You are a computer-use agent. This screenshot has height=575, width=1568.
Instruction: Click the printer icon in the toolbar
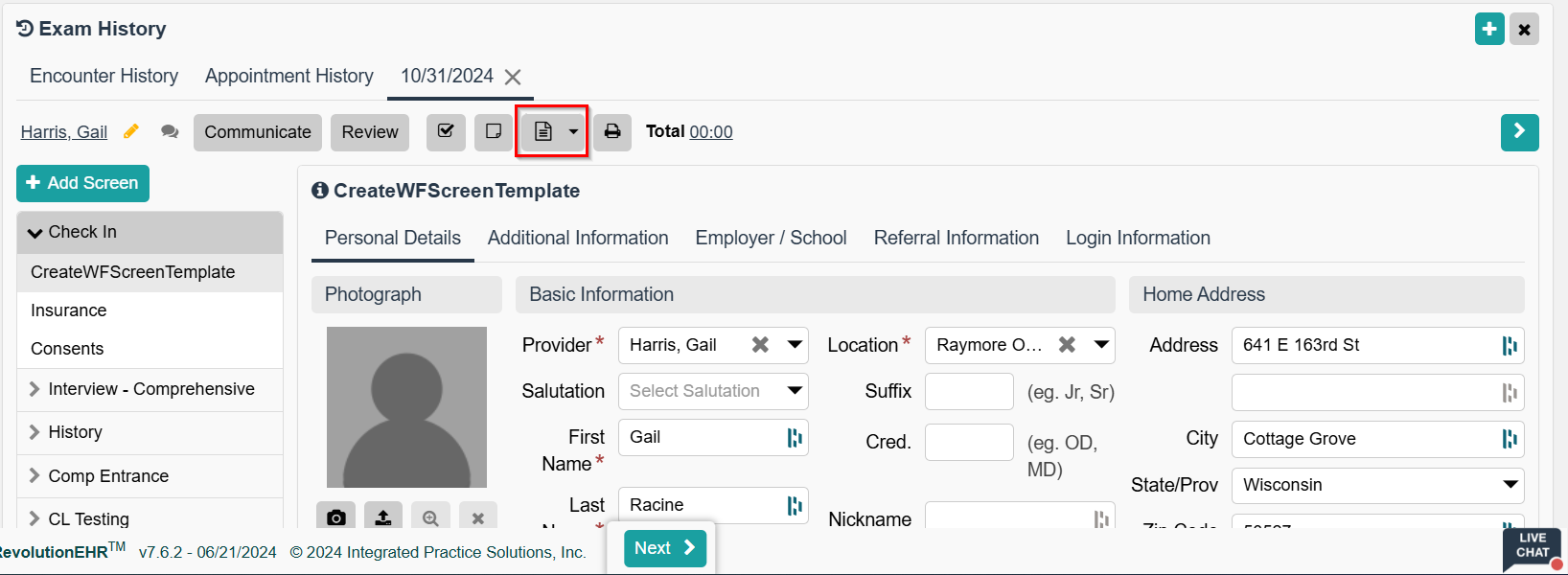pyautogui.click(x=612, y=132)
